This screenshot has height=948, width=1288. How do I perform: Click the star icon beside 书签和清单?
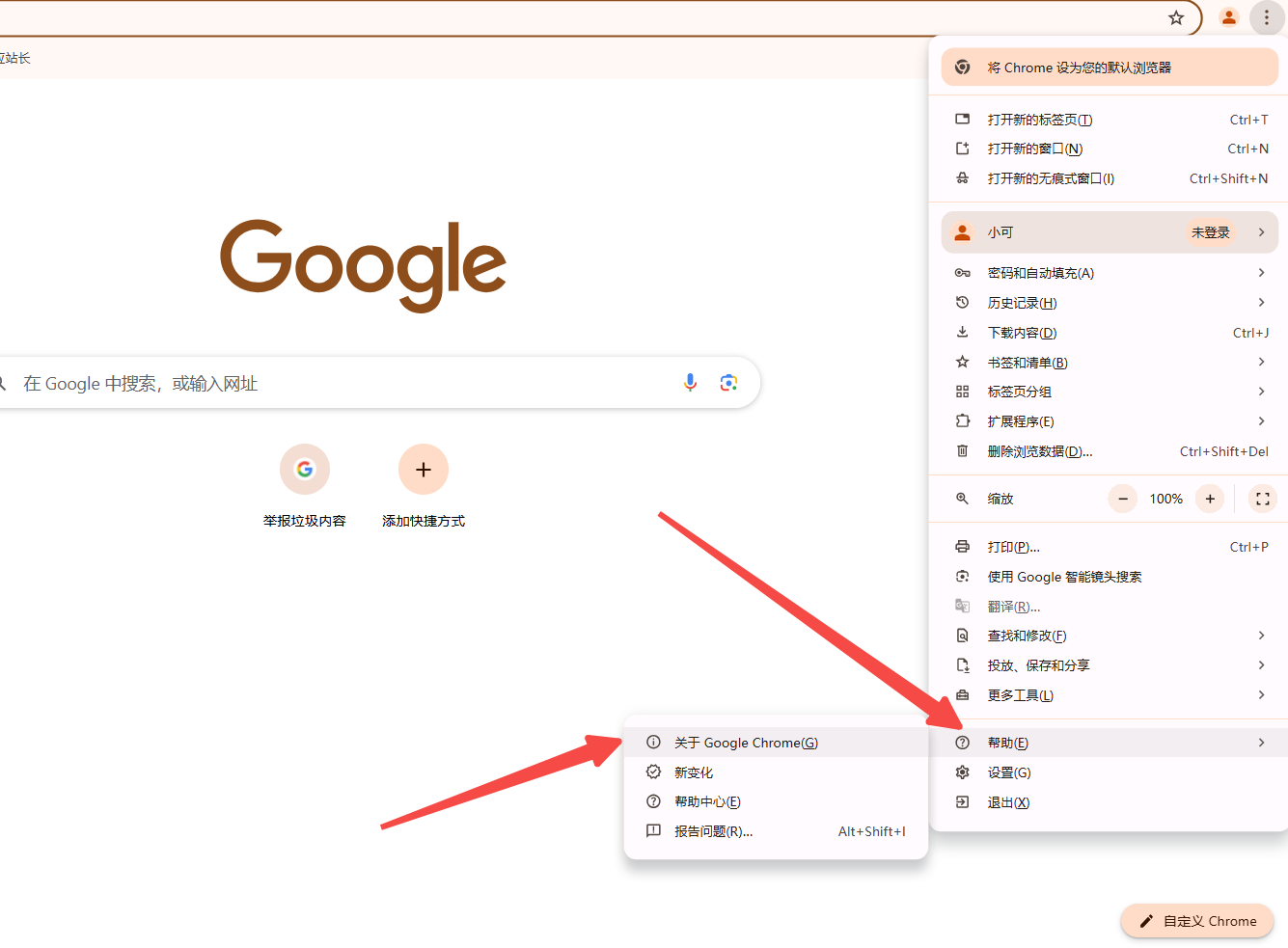(962, 363)
